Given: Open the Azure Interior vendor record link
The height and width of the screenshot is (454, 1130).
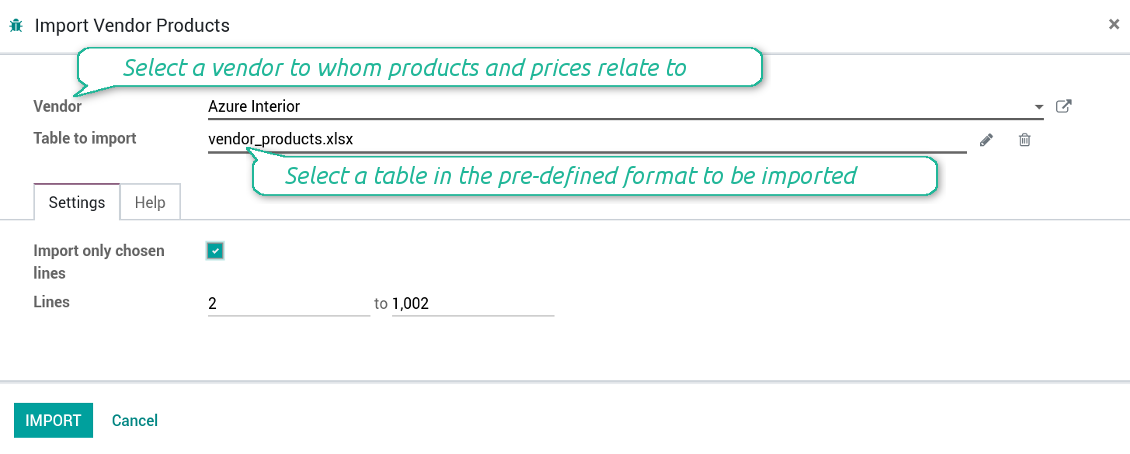Looking at the screenshot, I should coord(1064,106).
